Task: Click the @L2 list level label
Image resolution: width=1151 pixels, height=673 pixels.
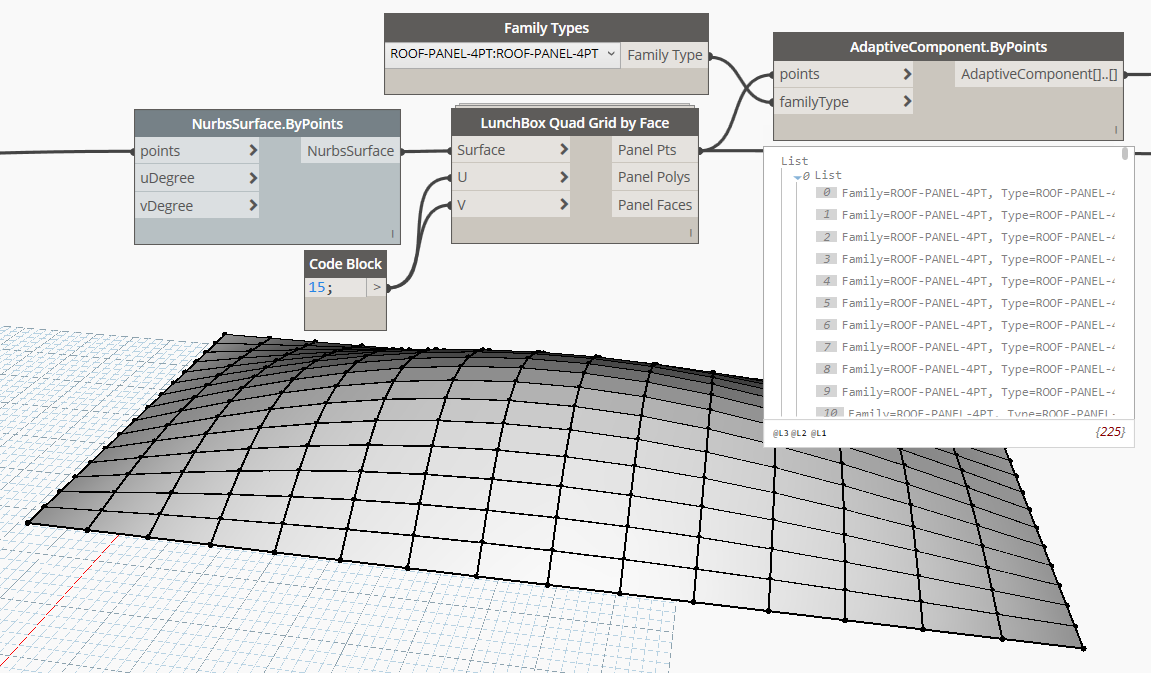Action: pos(799,433)
